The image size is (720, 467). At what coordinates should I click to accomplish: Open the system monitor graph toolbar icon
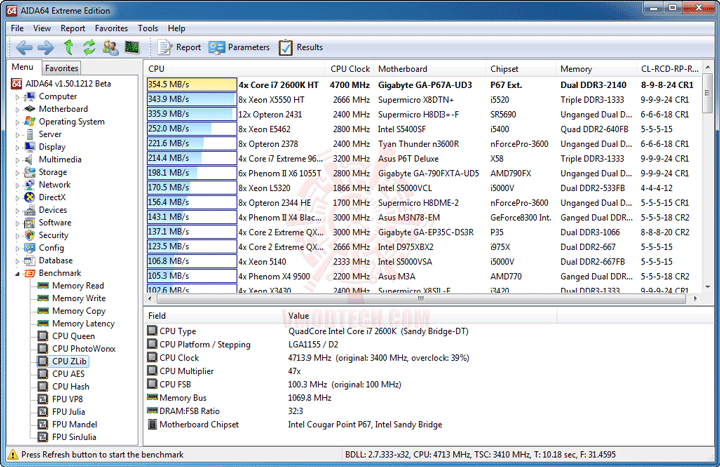point(131,47)
